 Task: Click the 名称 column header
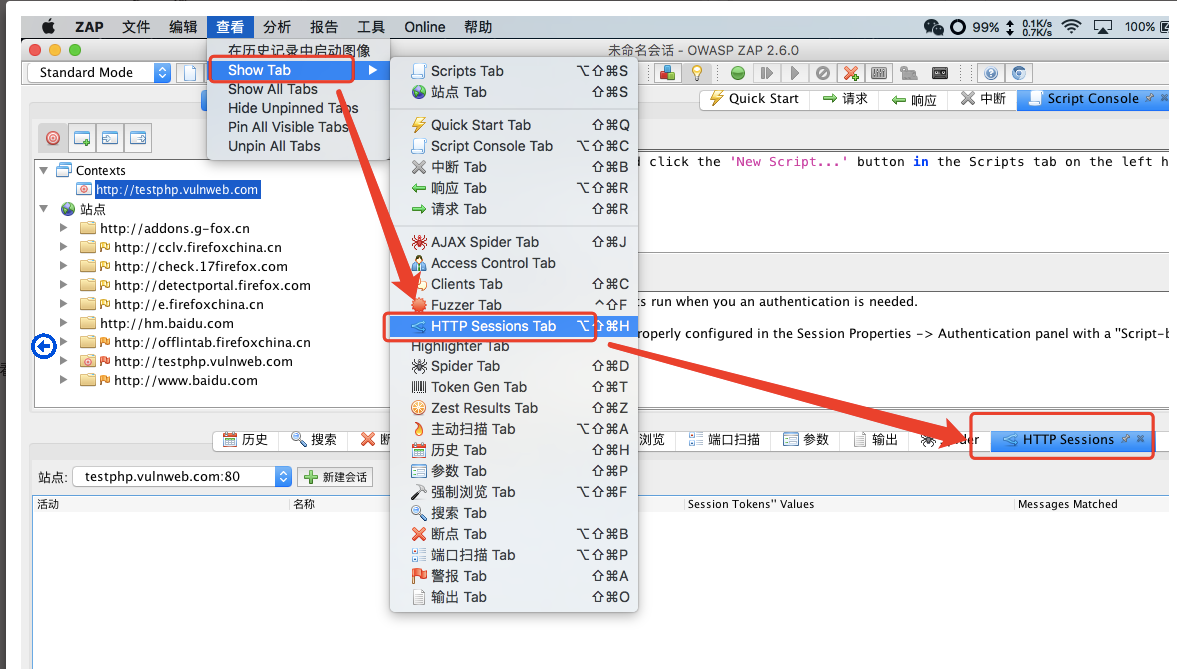coord(304,504)
